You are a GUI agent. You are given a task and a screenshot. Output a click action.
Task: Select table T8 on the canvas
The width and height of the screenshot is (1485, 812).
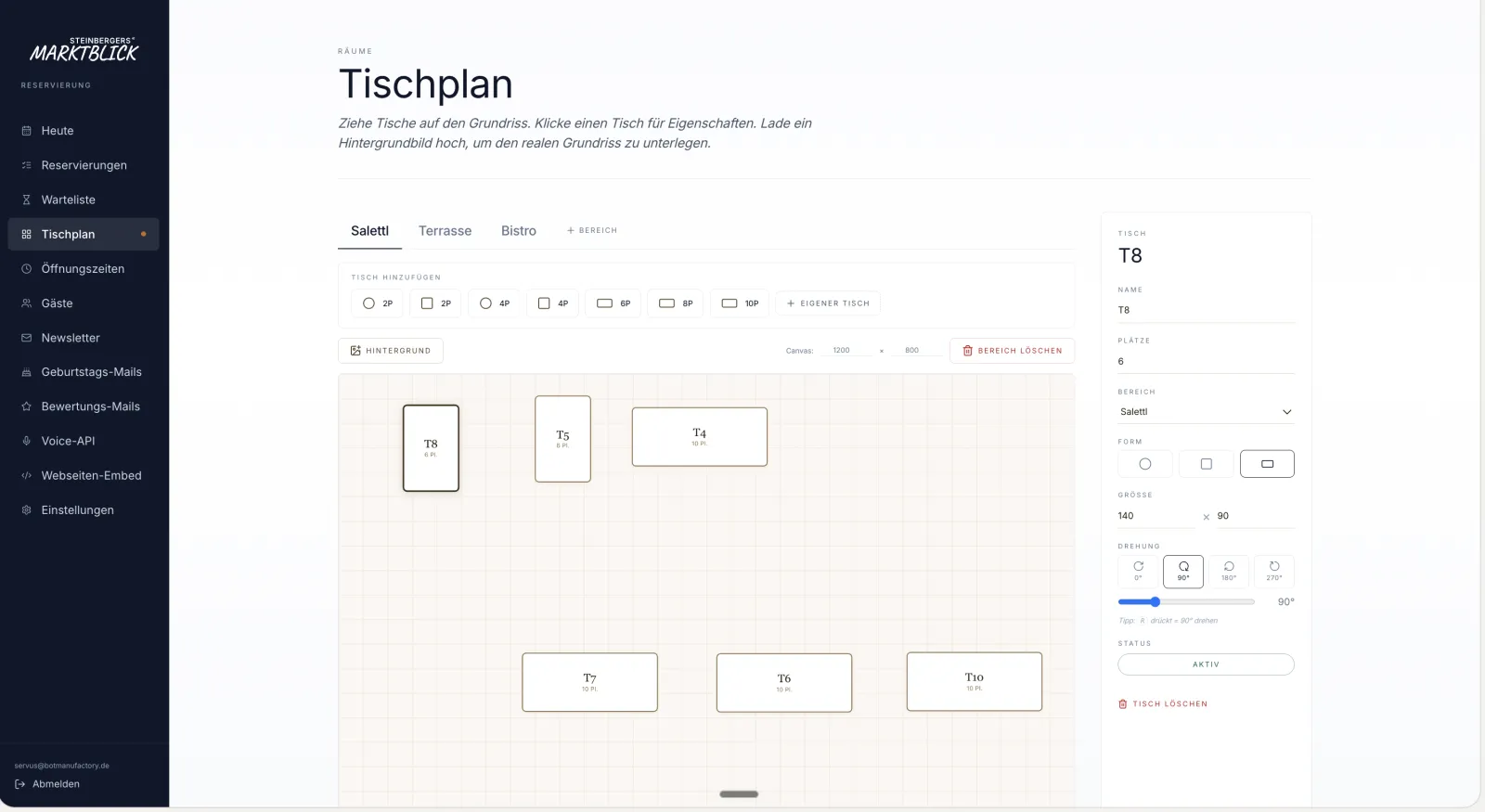tap(431, 448)
